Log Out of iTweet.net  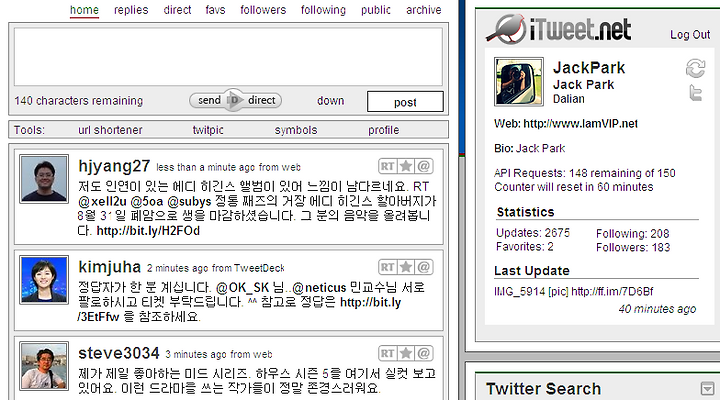click(690, 34)
